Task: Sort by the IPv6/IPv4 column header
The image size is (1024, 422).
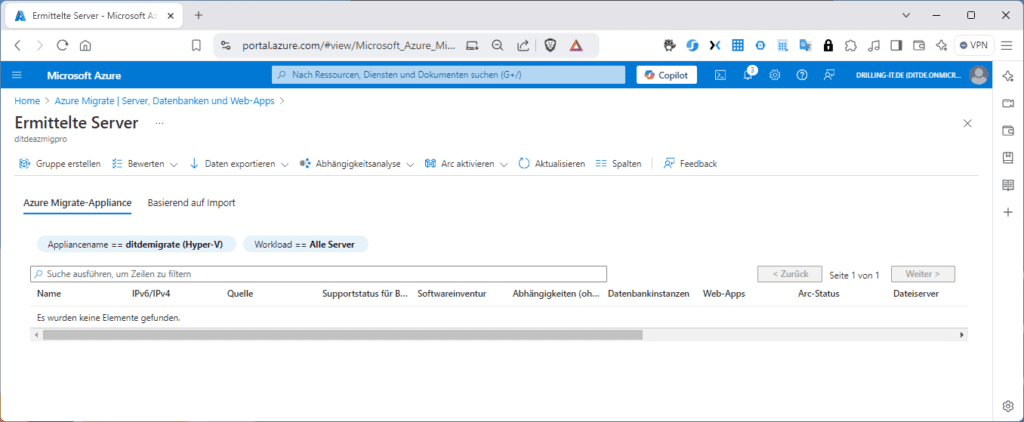Action: click(152, 294)
